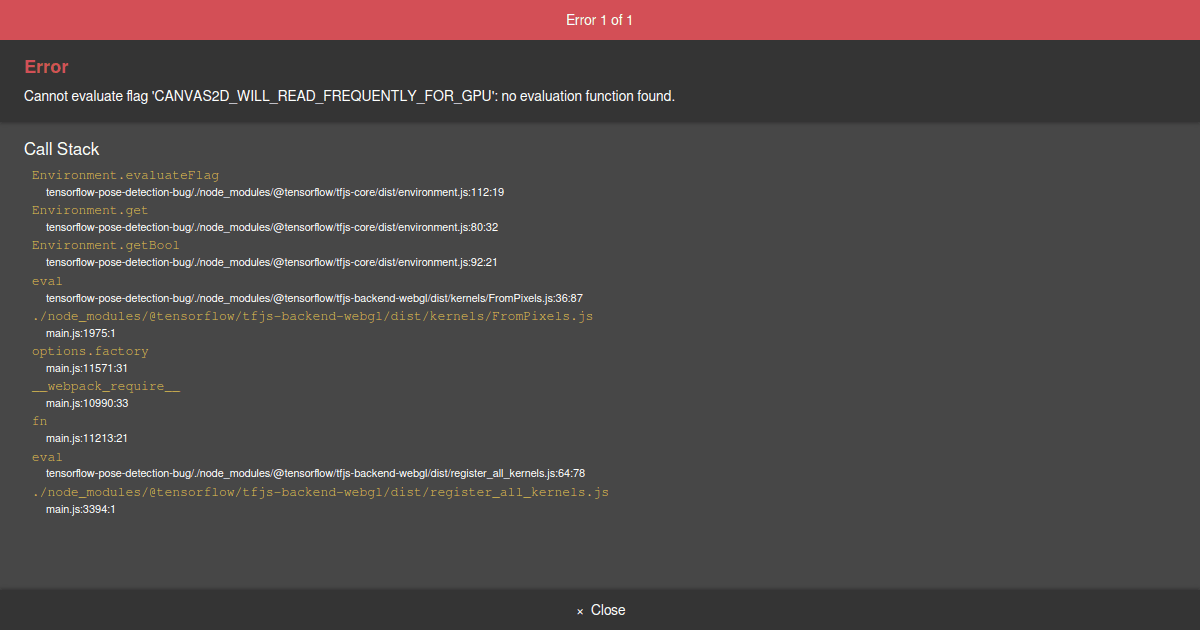Image resolution: width=1200 pixels, height=630 pixels.
Task: Select the fn stack frame
Action: pyautogui.click(x=40, y=421)
